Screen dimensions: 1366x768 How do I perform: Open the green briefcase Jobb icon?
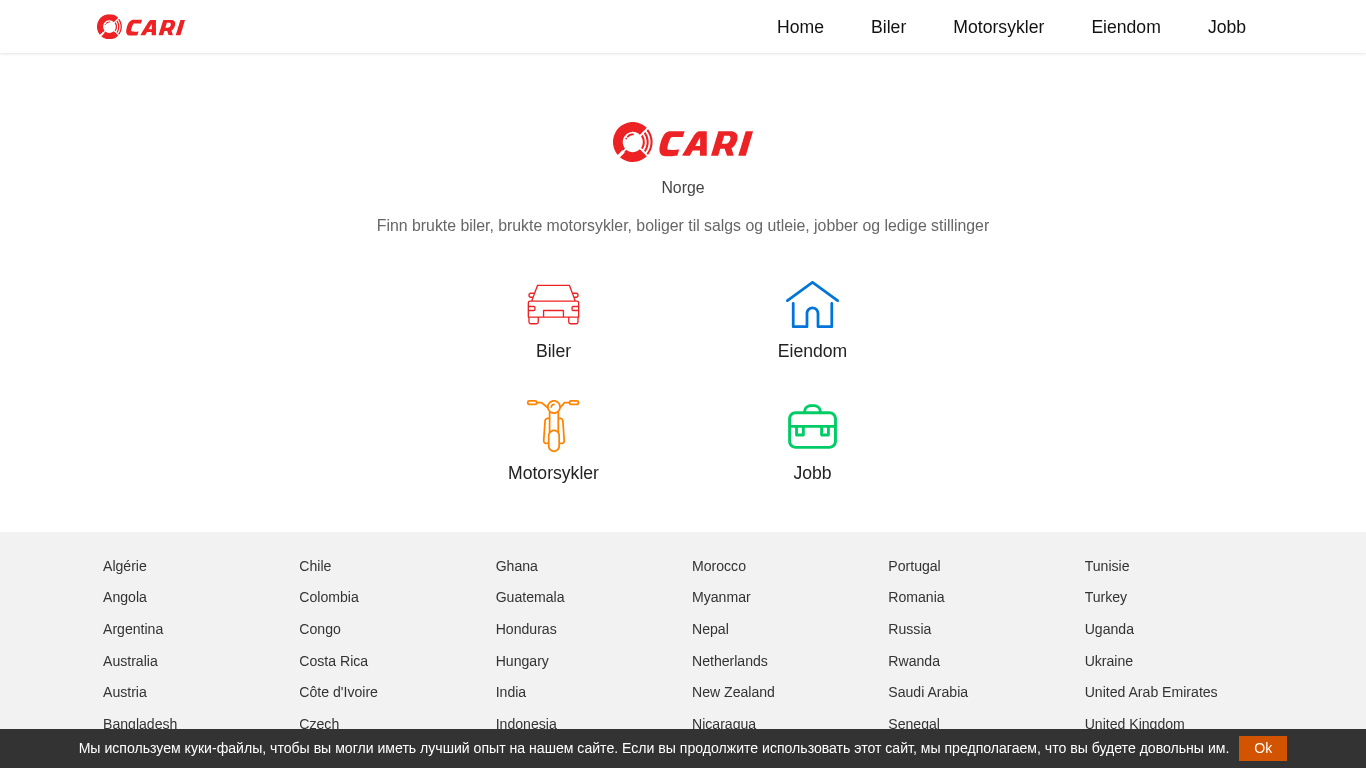coord(812,426)
